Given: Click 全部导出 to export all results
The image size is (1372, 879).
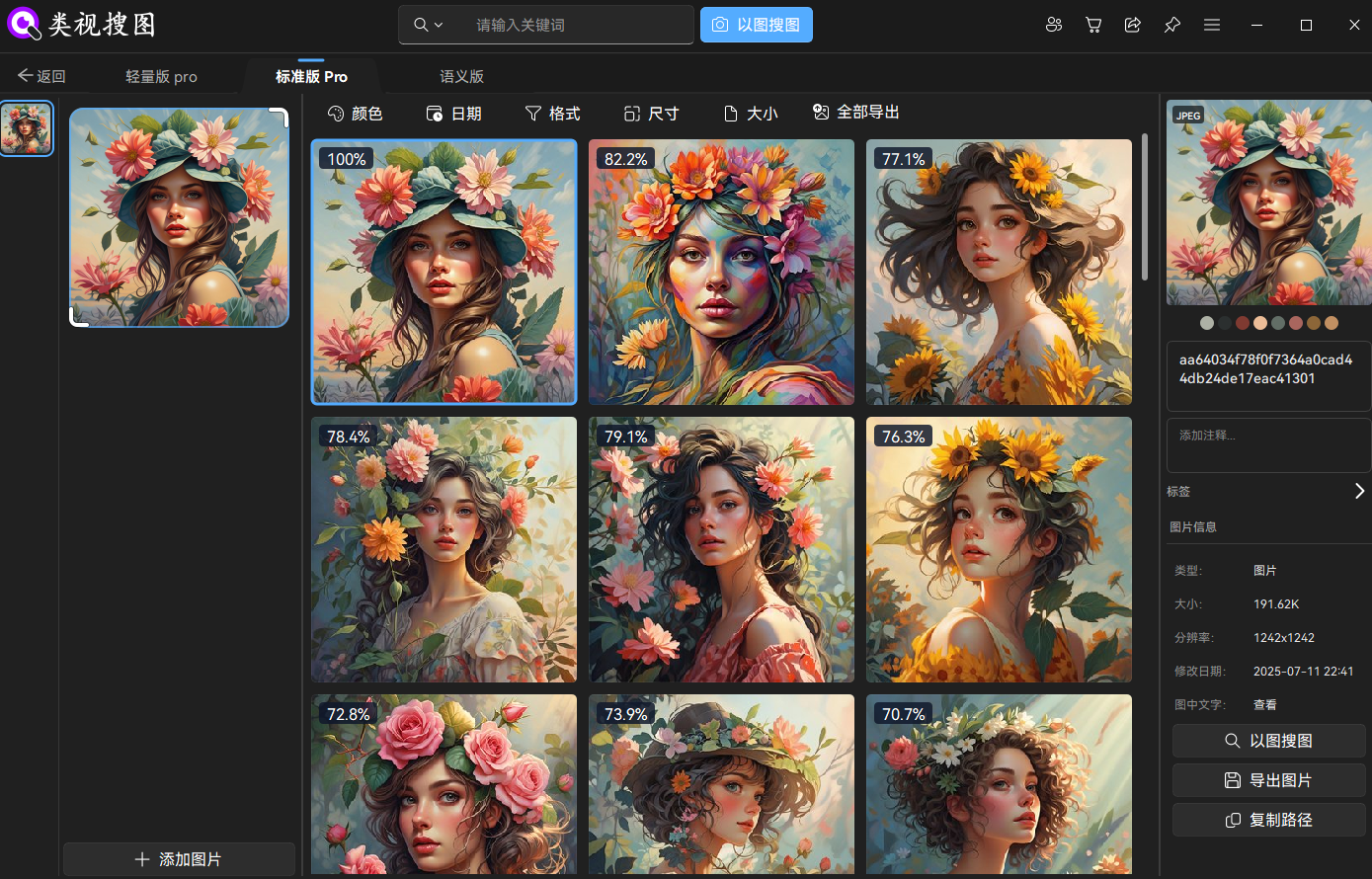Looking at the screenshot, I should [x=855, y=113].
